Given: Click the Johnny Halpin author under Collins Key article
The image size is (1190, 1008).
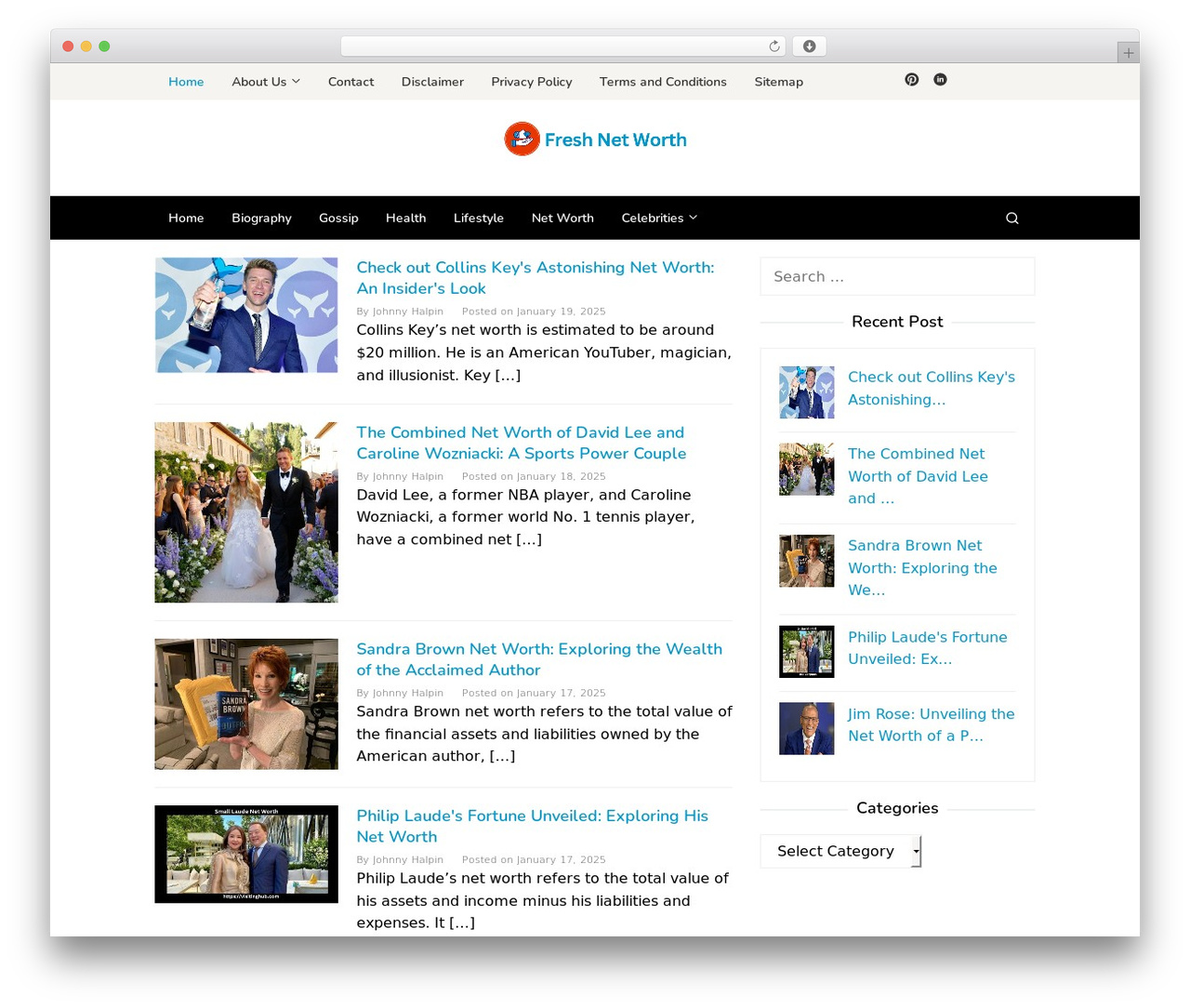Looking at the screenshot, I should pyautogui.click(x=408, y=312).
